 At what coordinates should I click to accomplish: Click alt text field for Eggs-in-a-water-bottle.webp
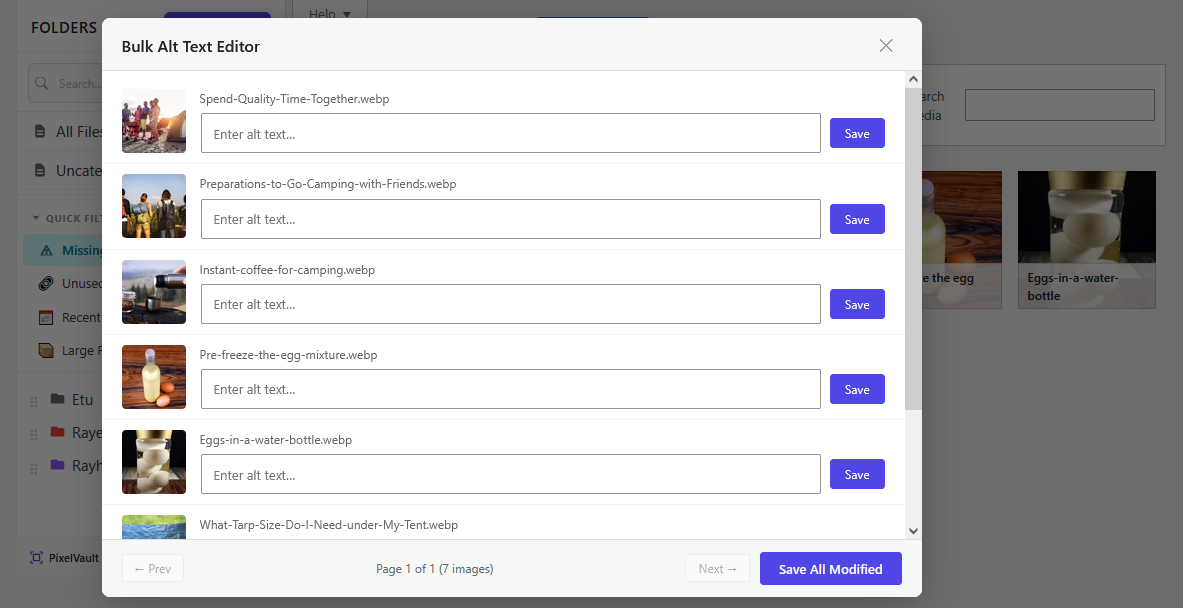click(x=511, y=474)
